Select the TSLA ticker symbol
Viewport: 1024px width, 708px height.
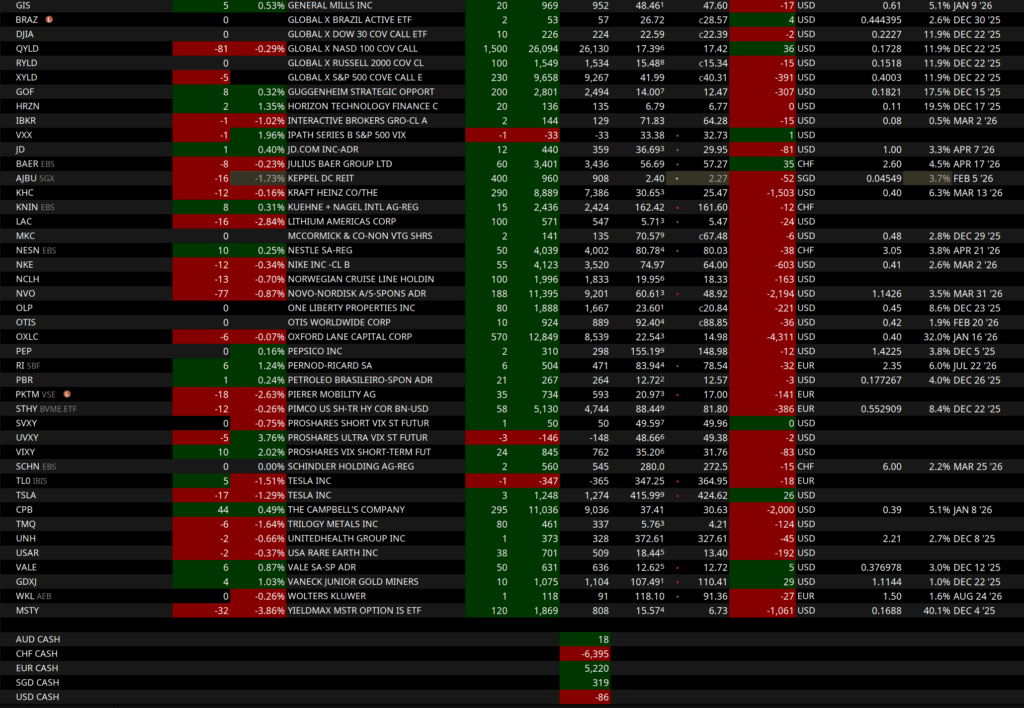[26, 495]
